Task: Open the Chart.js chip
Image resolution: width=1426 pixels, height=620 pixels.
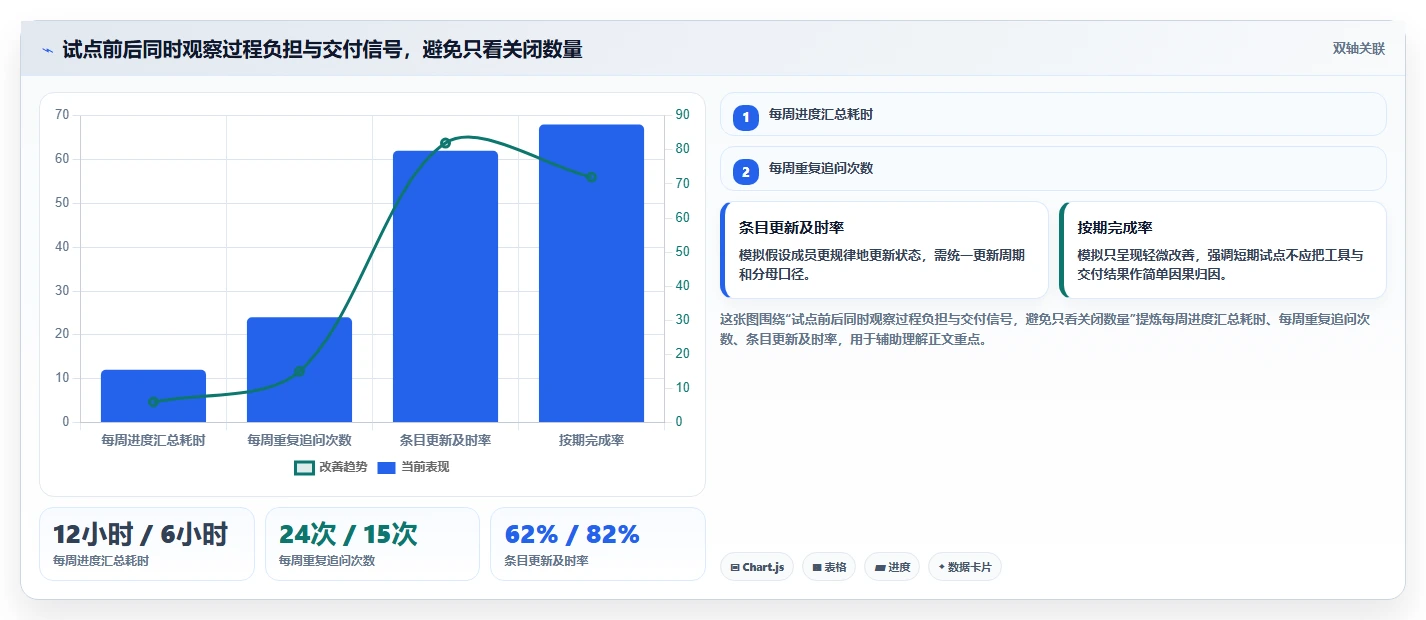Action: tap(757, 567)
